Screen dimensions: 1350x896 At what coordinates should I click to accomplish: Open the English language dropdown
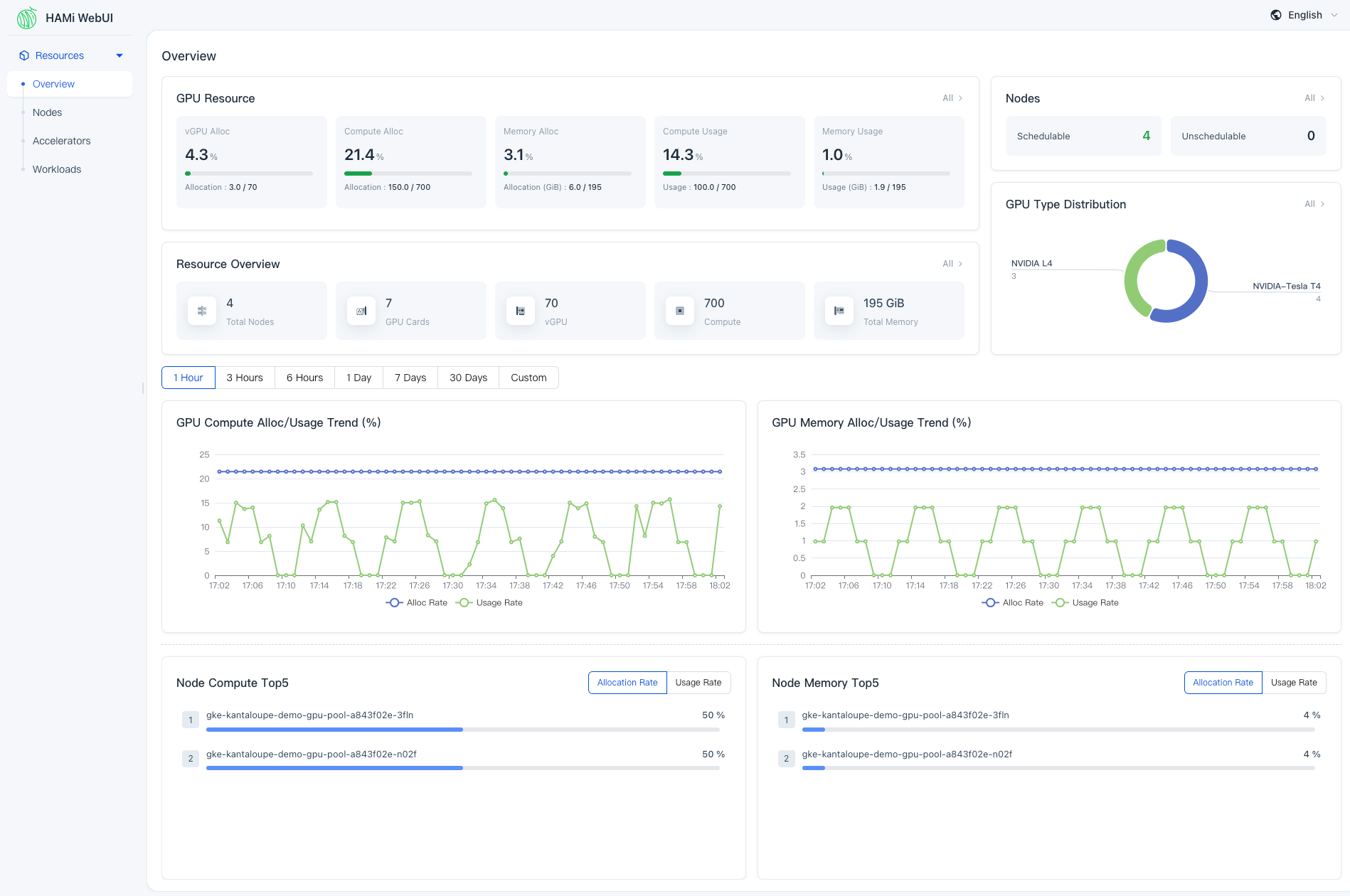[1304, 14]
